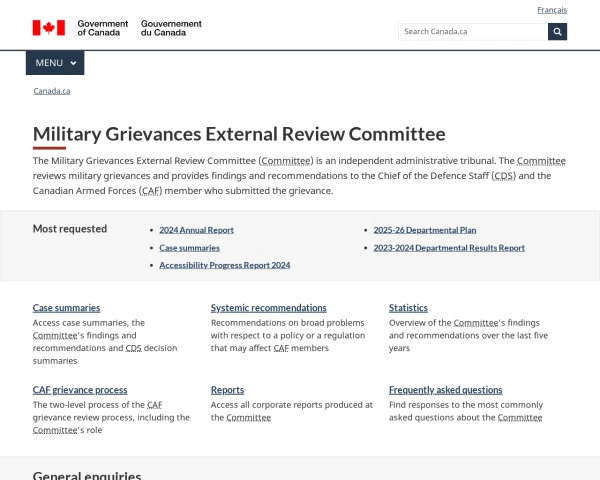Screen dimensions: 600x480
Task: Click the Military Grievances External Review Committee heading
Action: tap(239, 134)
